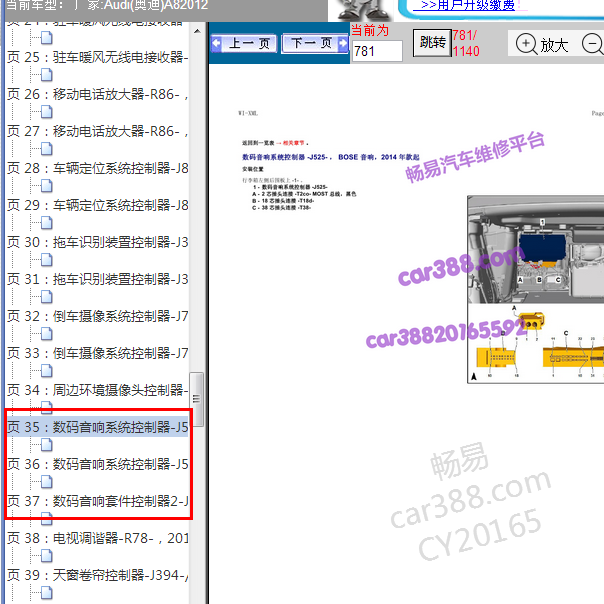Click the 跳转 jump button
Viewport: 604px width, 604px height.
tap(432, 43)
